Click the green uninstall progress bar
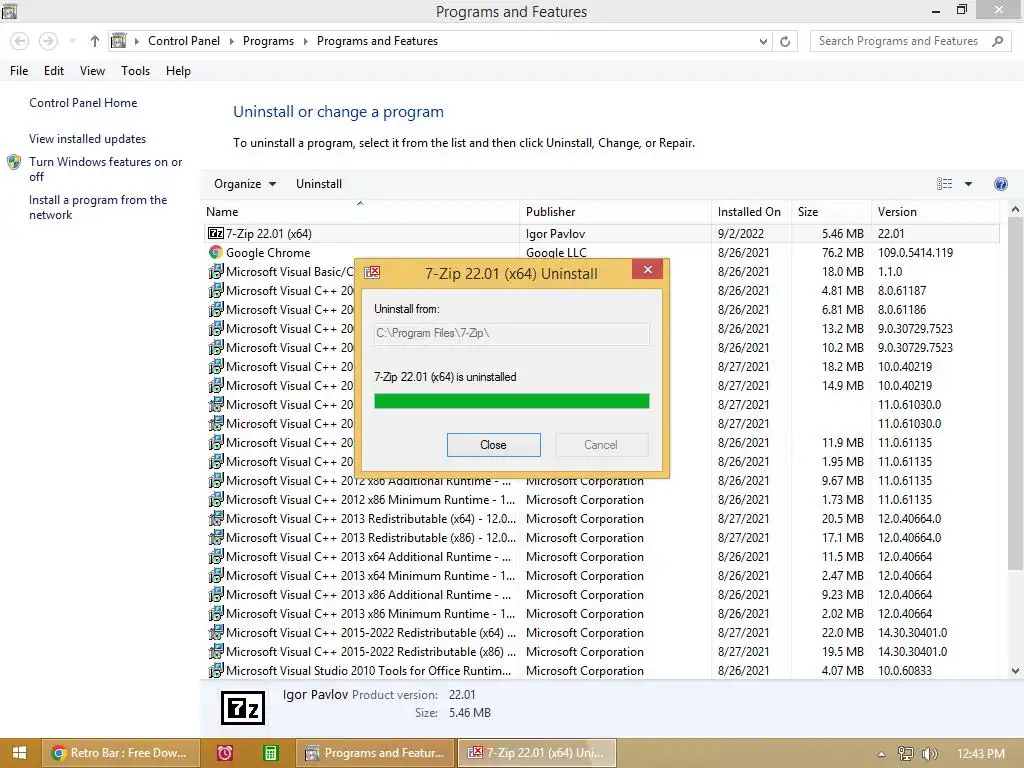 point(511,401)
